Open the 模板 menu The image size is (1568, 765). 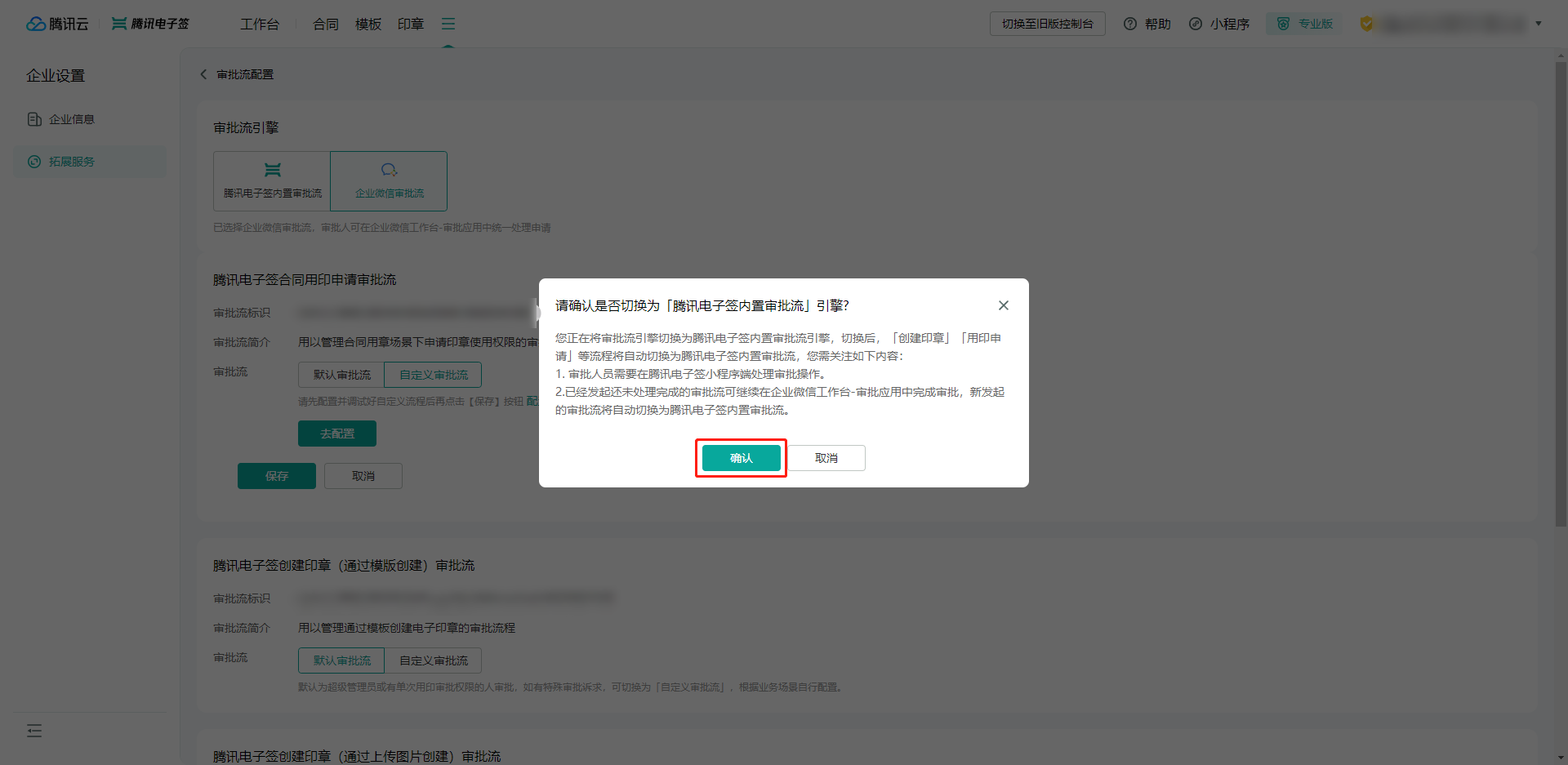coord(368,24)
